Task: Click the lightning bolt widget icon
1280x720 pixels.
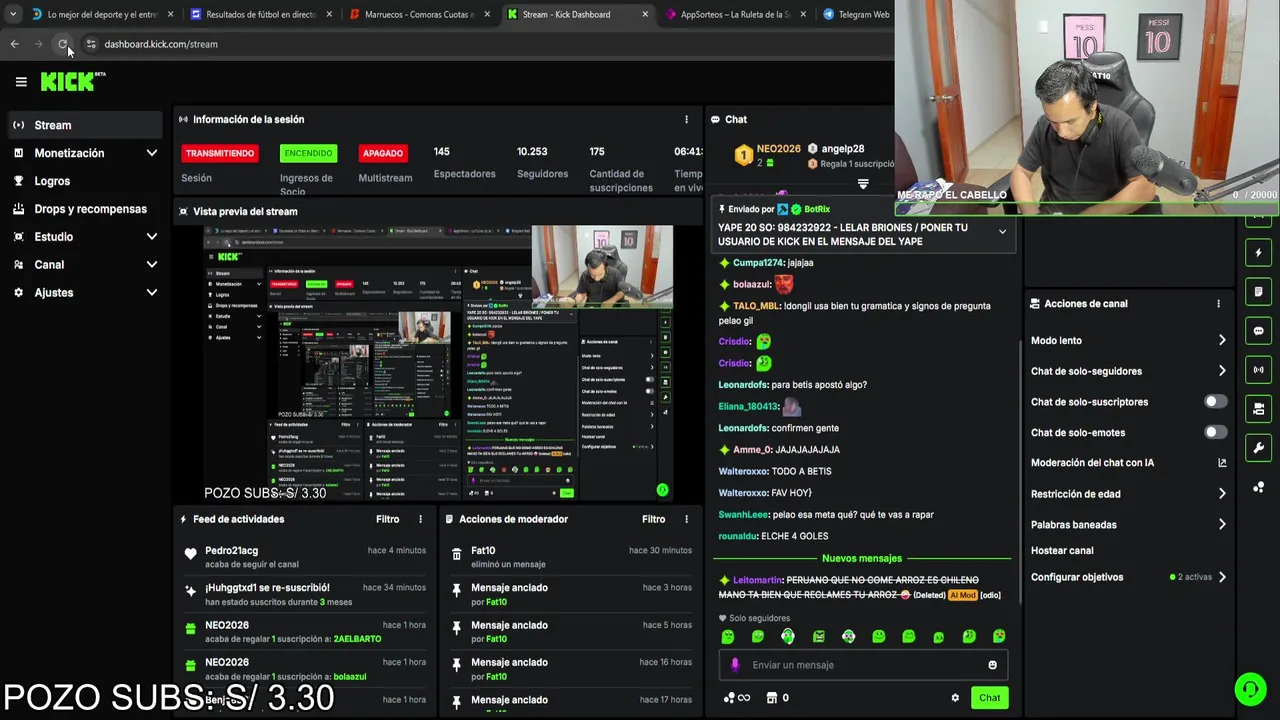Action: click(x=1258, y=253)
